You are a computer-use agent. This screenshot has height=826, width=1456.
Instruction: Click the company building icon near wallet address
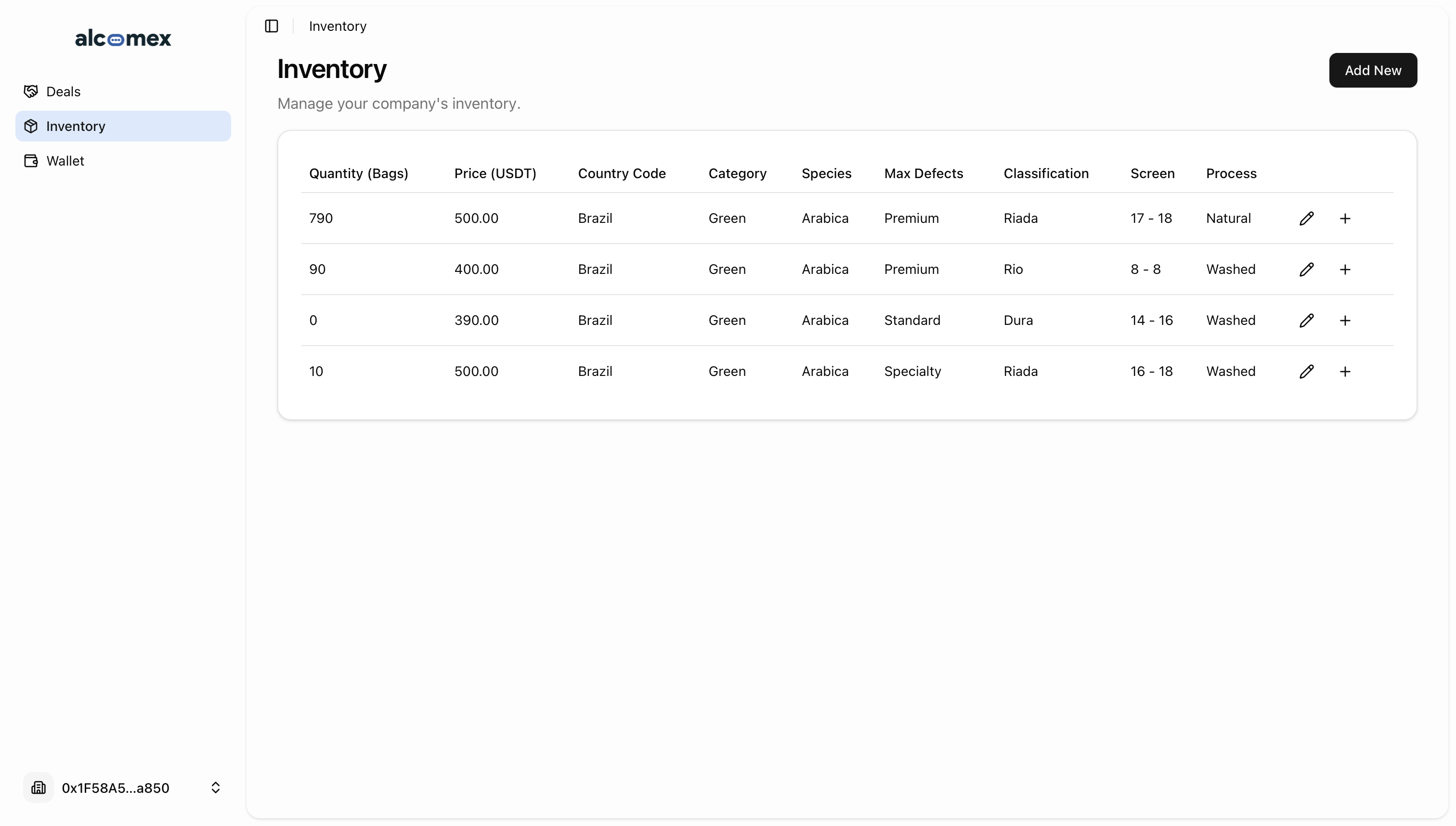(39, 787)
